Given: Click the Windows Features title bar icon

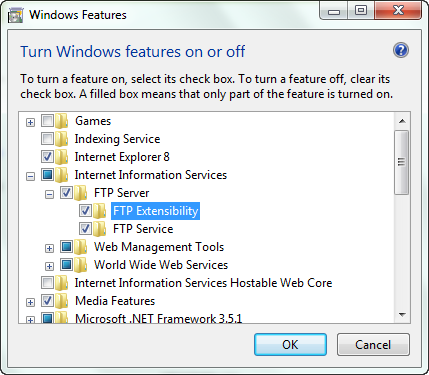Looking at the screenshot, I should coord(16,15).
